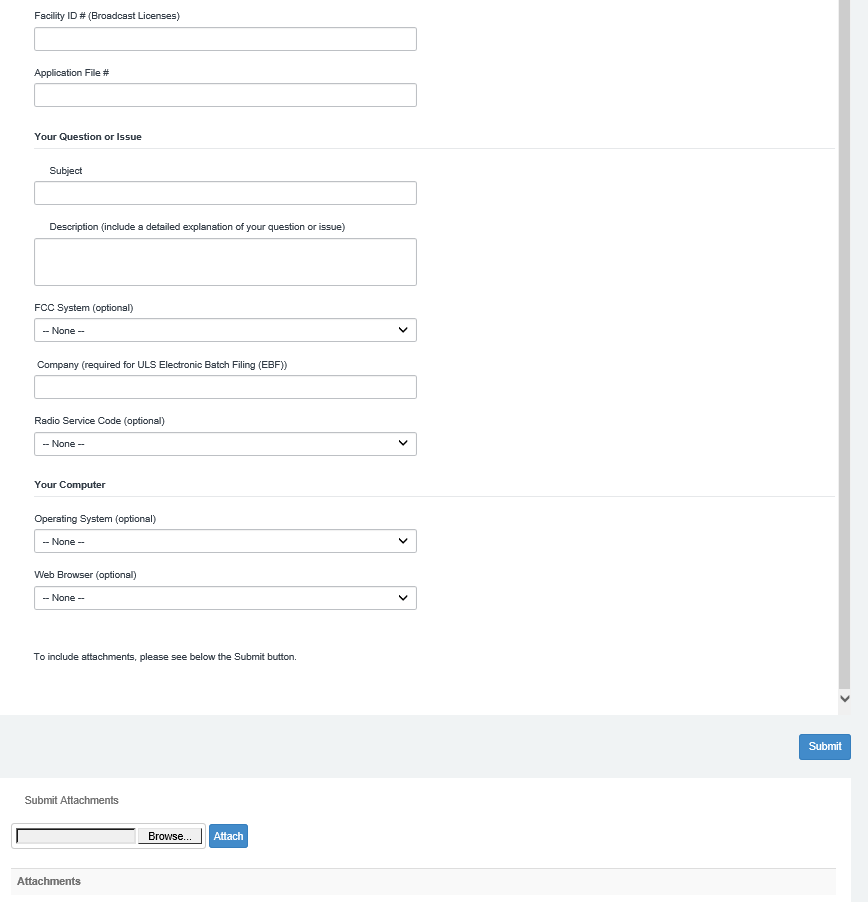Expand the Radio Service Code dropdown

[225, 444]
